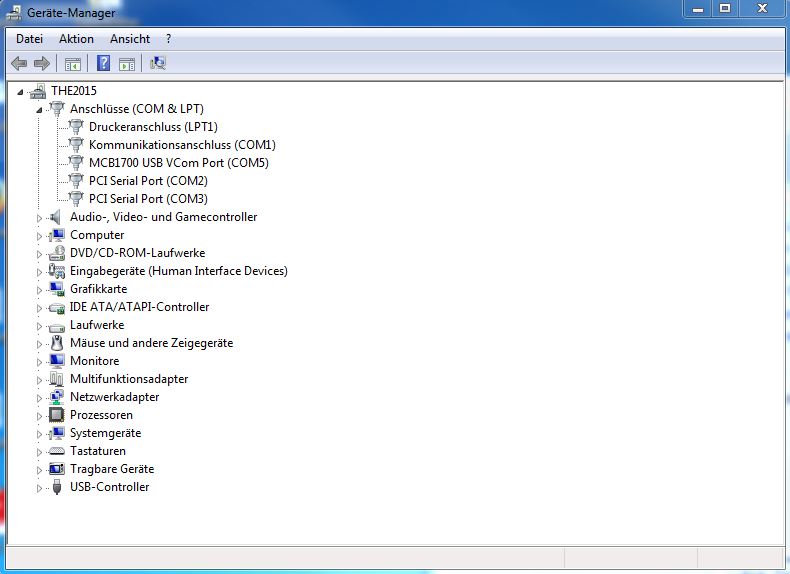Screen dimensions: 790x574
Task: Click the IDE ATA/ATAPI controller icon
Action: tap(56, 307)
